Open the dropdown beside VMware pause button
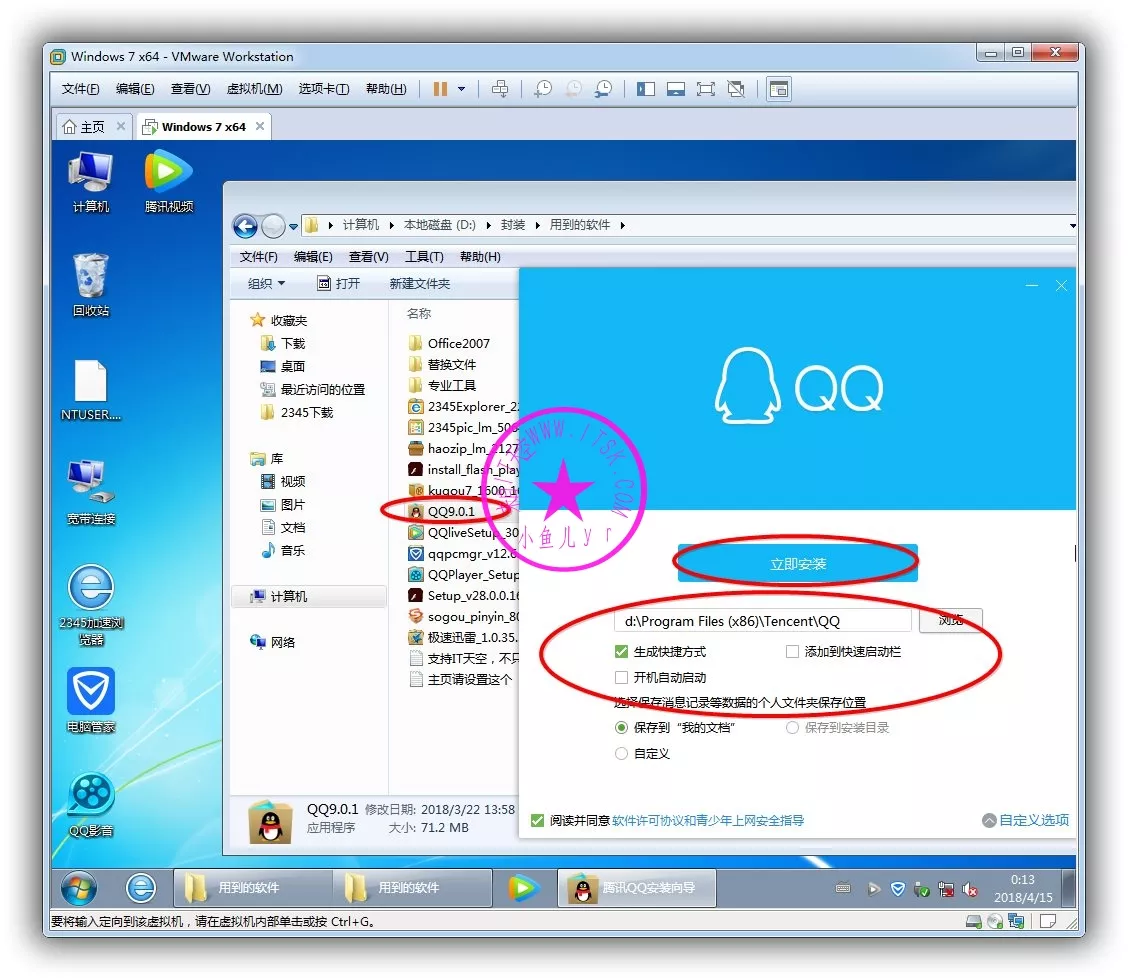 coord(461,89)
